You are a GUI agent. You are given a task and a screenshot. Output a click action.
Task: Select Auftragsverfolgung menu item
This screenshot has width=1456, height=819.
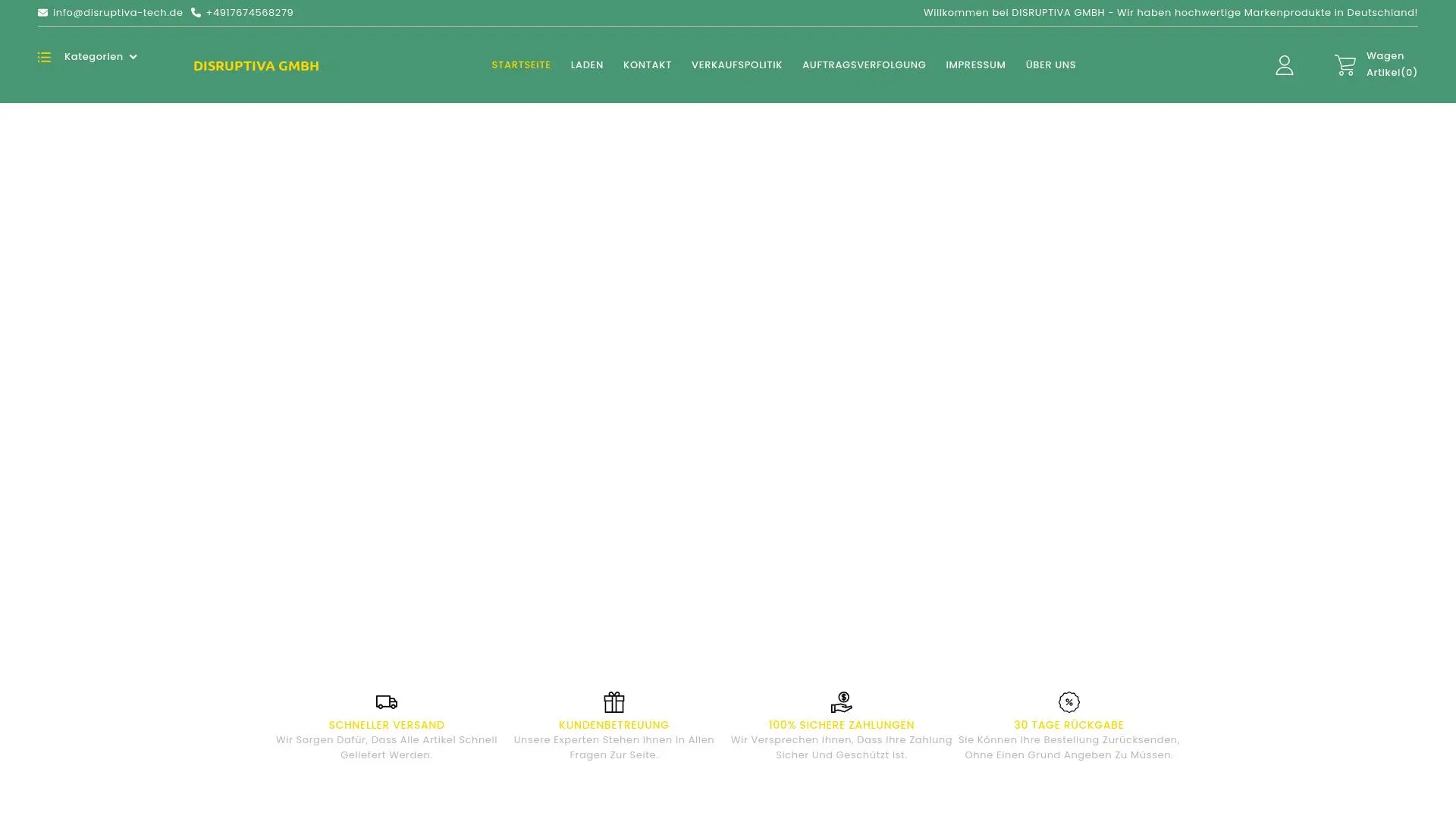pyautogui.click(x=864, y=65)
